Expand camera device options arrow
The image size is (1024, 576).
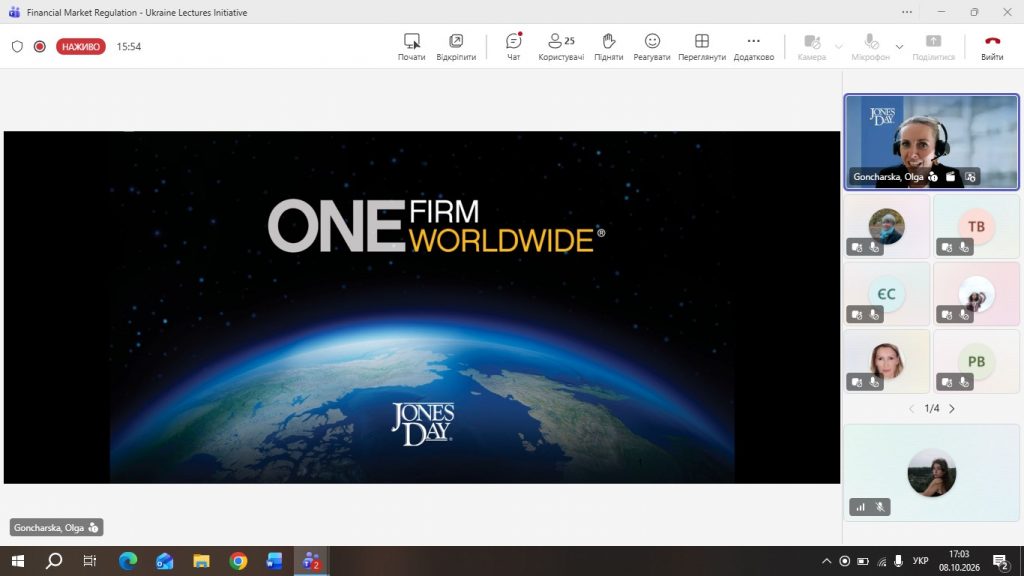pyautogui.click(x=839, y=47)
